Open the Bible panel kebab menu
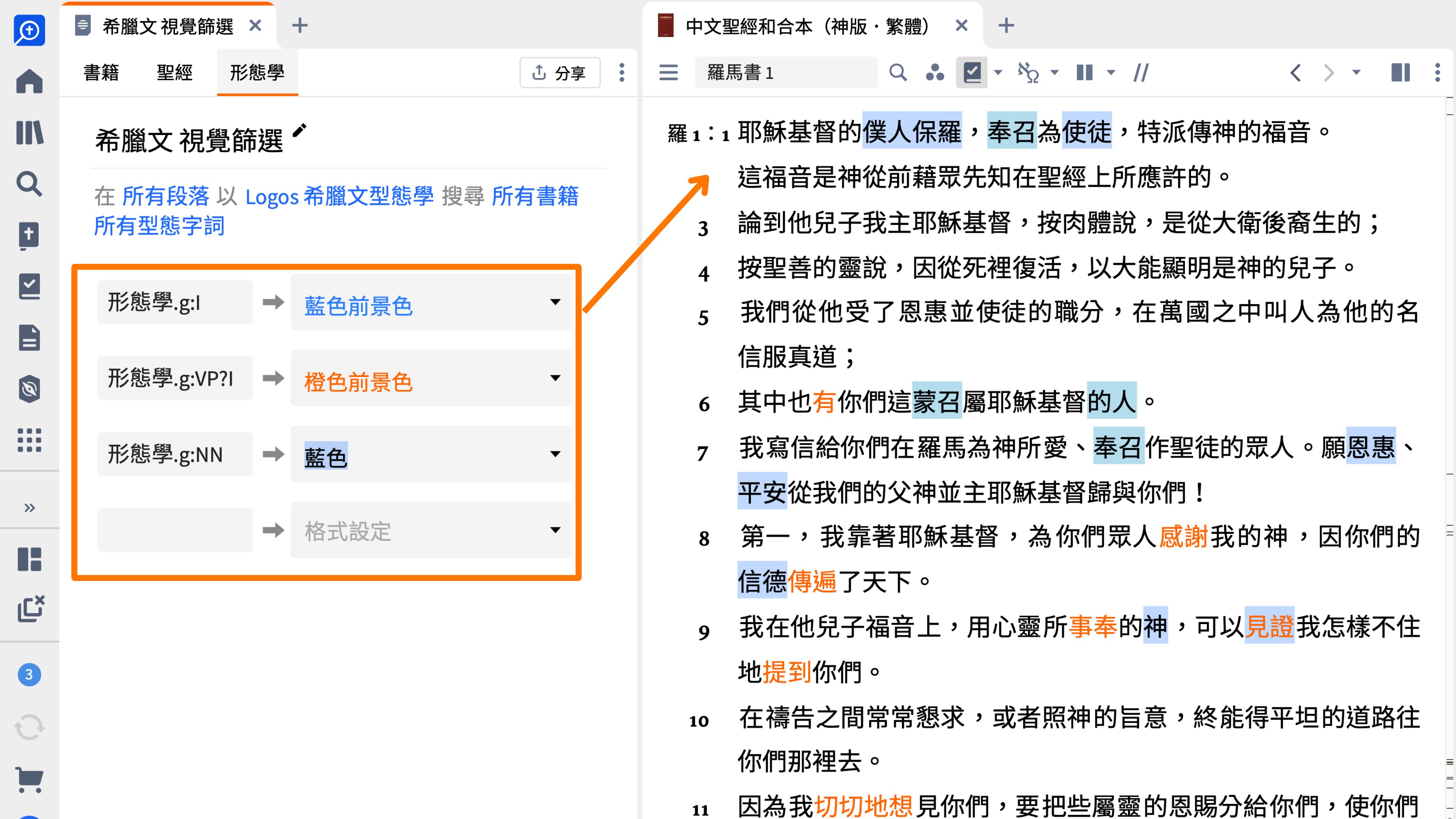Screen dimensions: 1456x819 (1437, 72)
